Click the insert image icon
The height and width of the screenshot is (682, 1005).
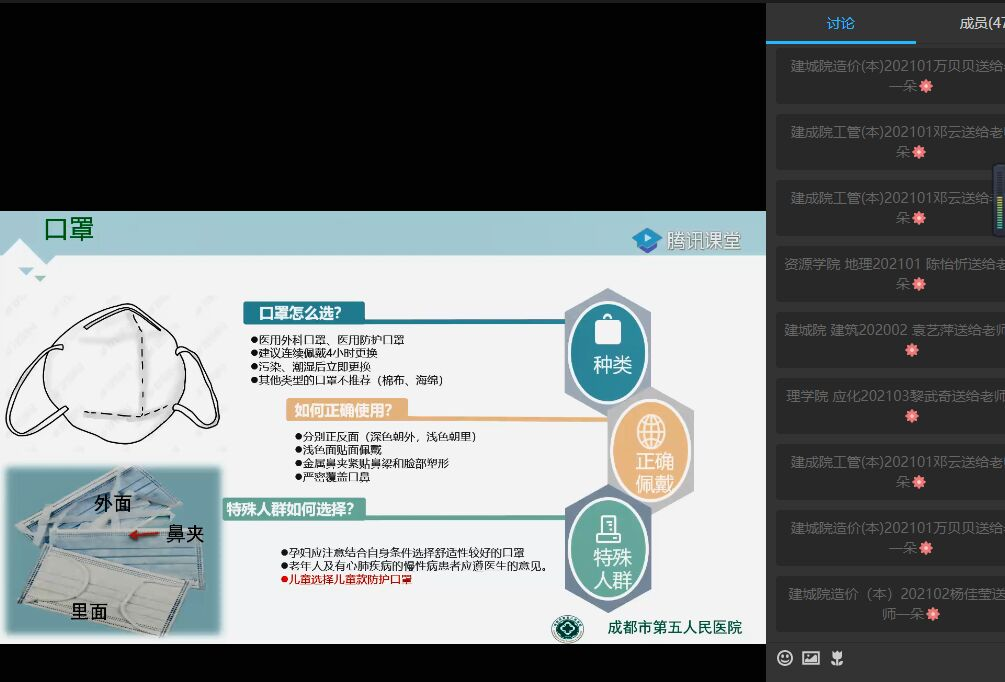(x=811, y=658)
